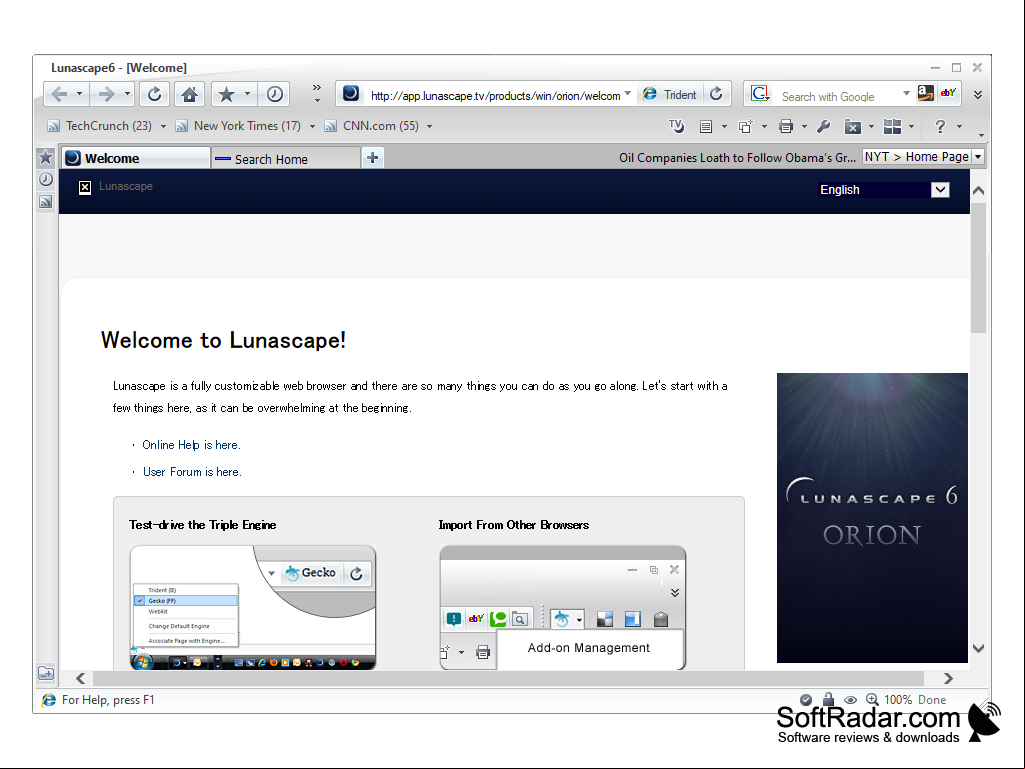Viewport: 1025px width, 769px height.
Task: Click the horizontal scrollbar left arrow
Action: [80, 678]
